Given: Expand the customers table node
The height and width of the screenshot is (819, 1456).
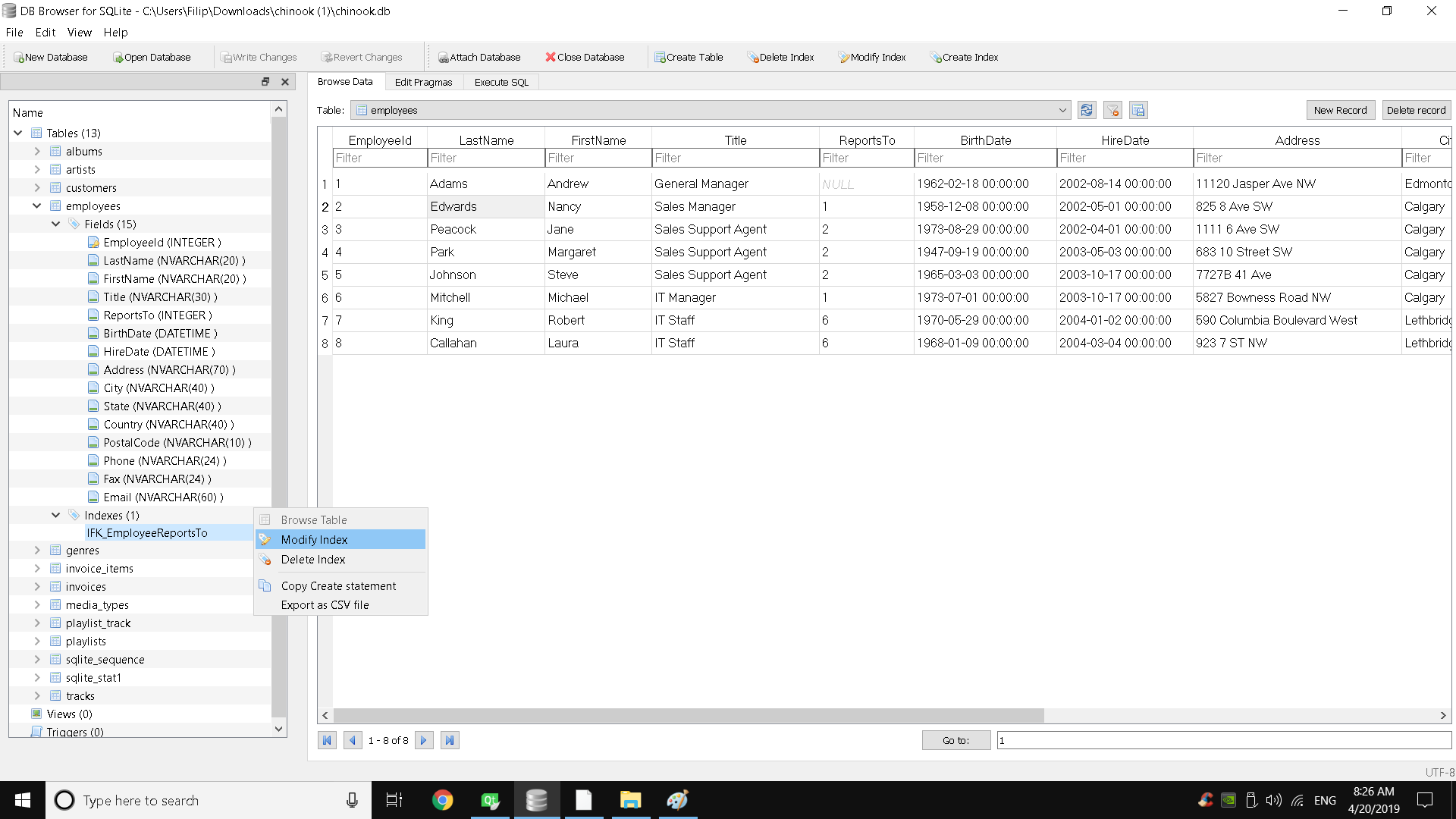Looking at the screenshot, I should pos(36,187).
